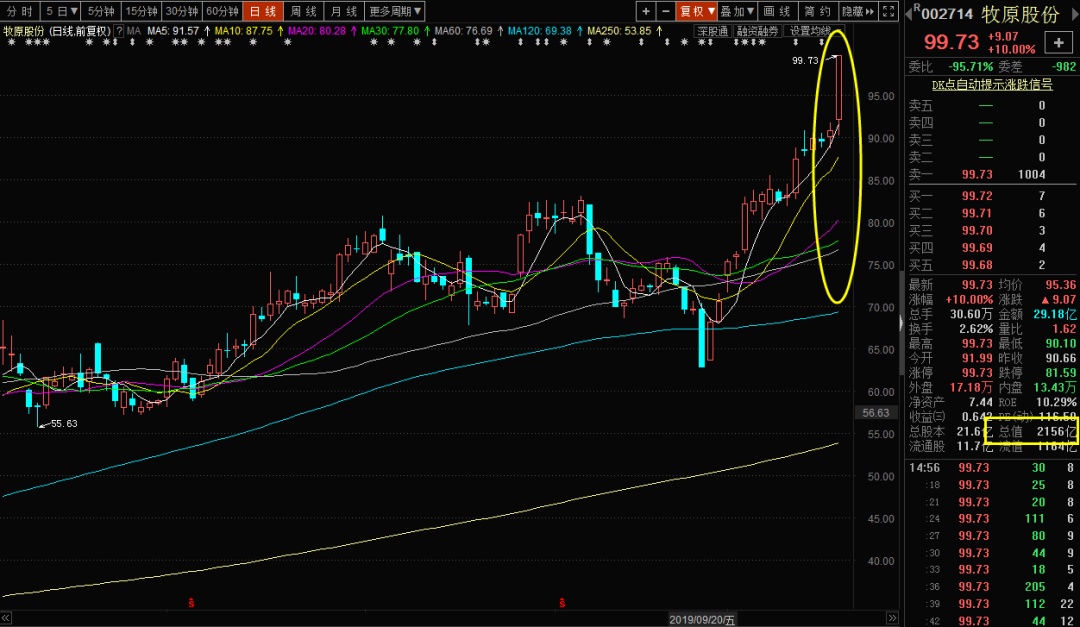
Task: Click 卖一 order row at 99.73
Action: pyautogui.click(x=992, y=174)
